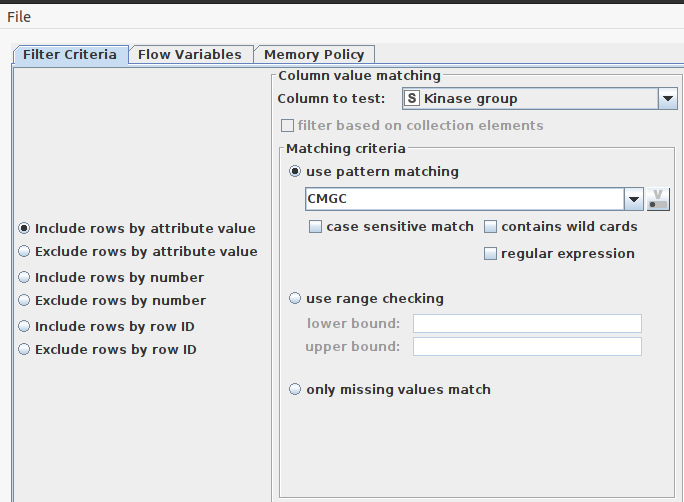
Task: Enable the regular expression checkbox
Action: (491, 254)
